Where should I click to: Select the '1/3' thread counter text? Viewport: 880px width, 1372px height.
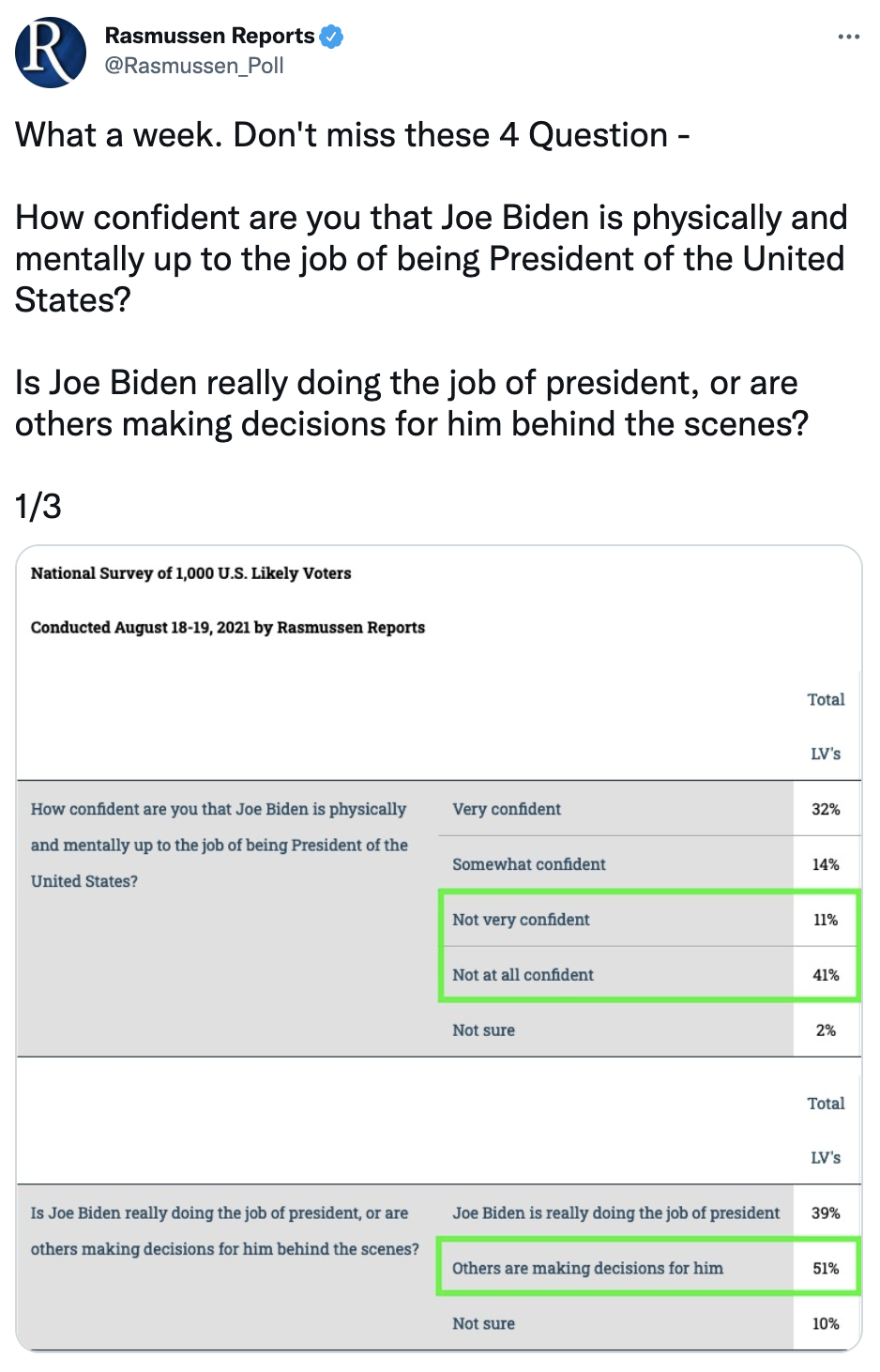point(38,507)
